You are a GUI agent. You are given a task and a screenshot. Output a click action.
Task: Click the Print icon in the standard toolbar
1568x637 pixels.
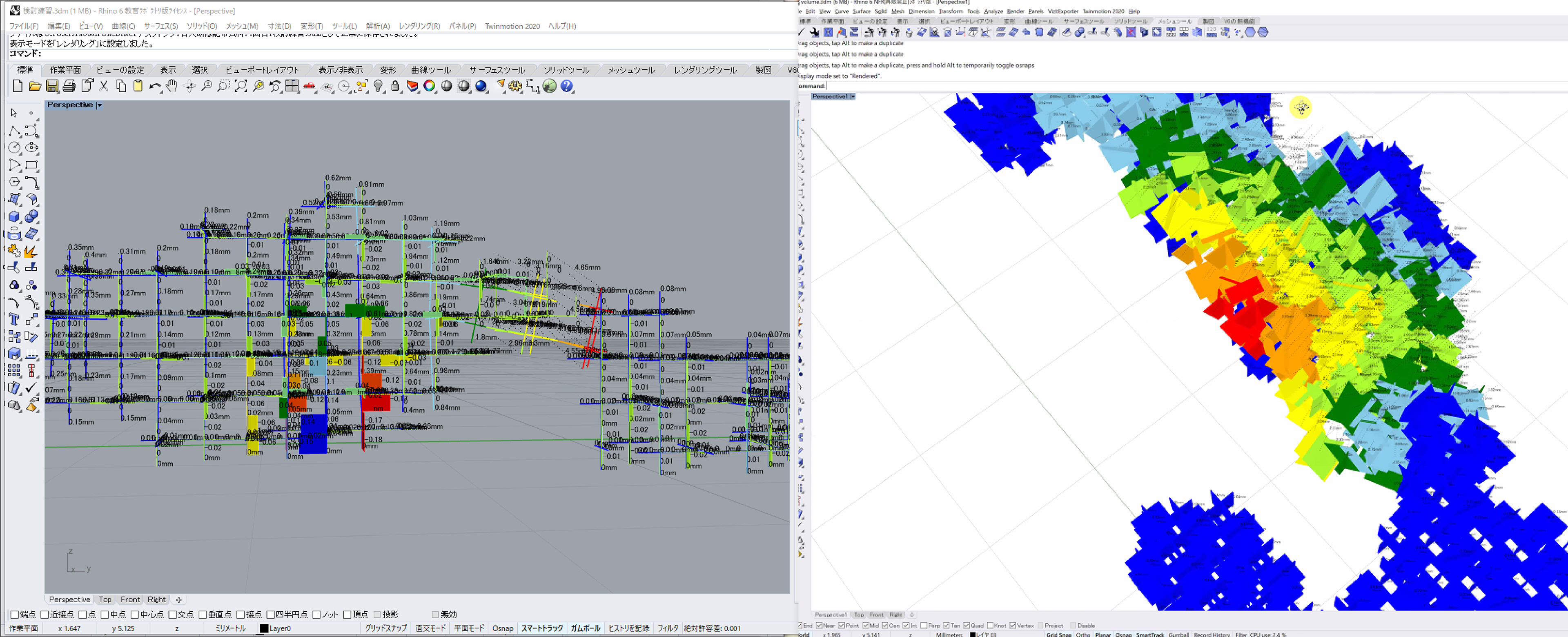point(69,87)
